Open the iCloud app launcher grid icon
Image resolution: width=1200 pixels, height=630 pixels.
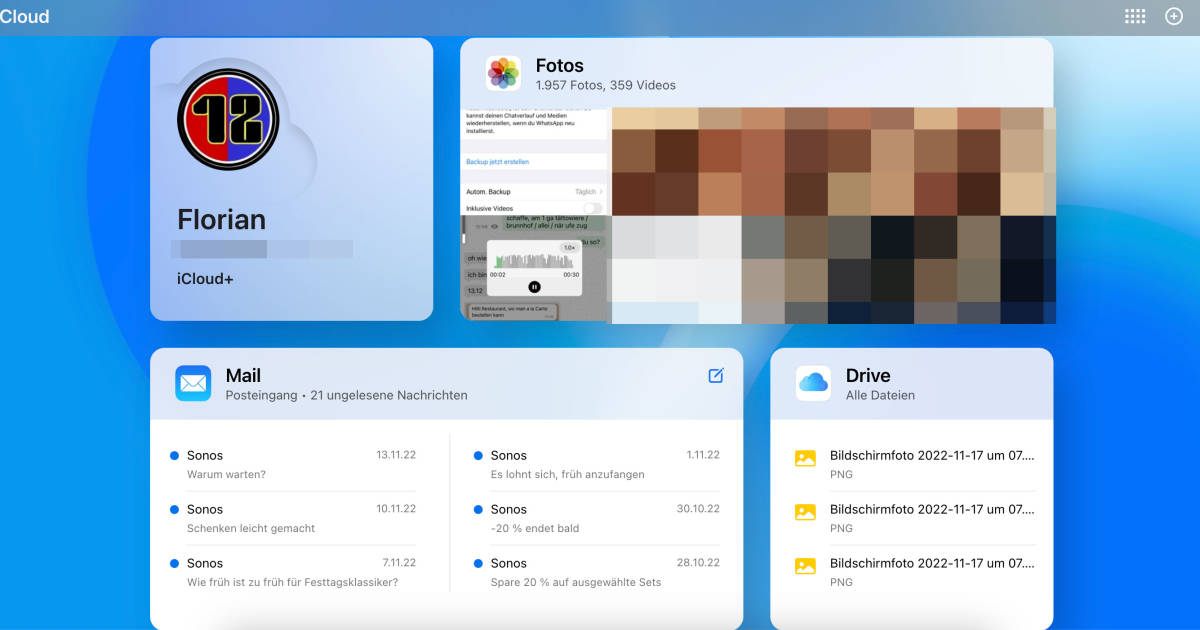tap(1134, 16)
